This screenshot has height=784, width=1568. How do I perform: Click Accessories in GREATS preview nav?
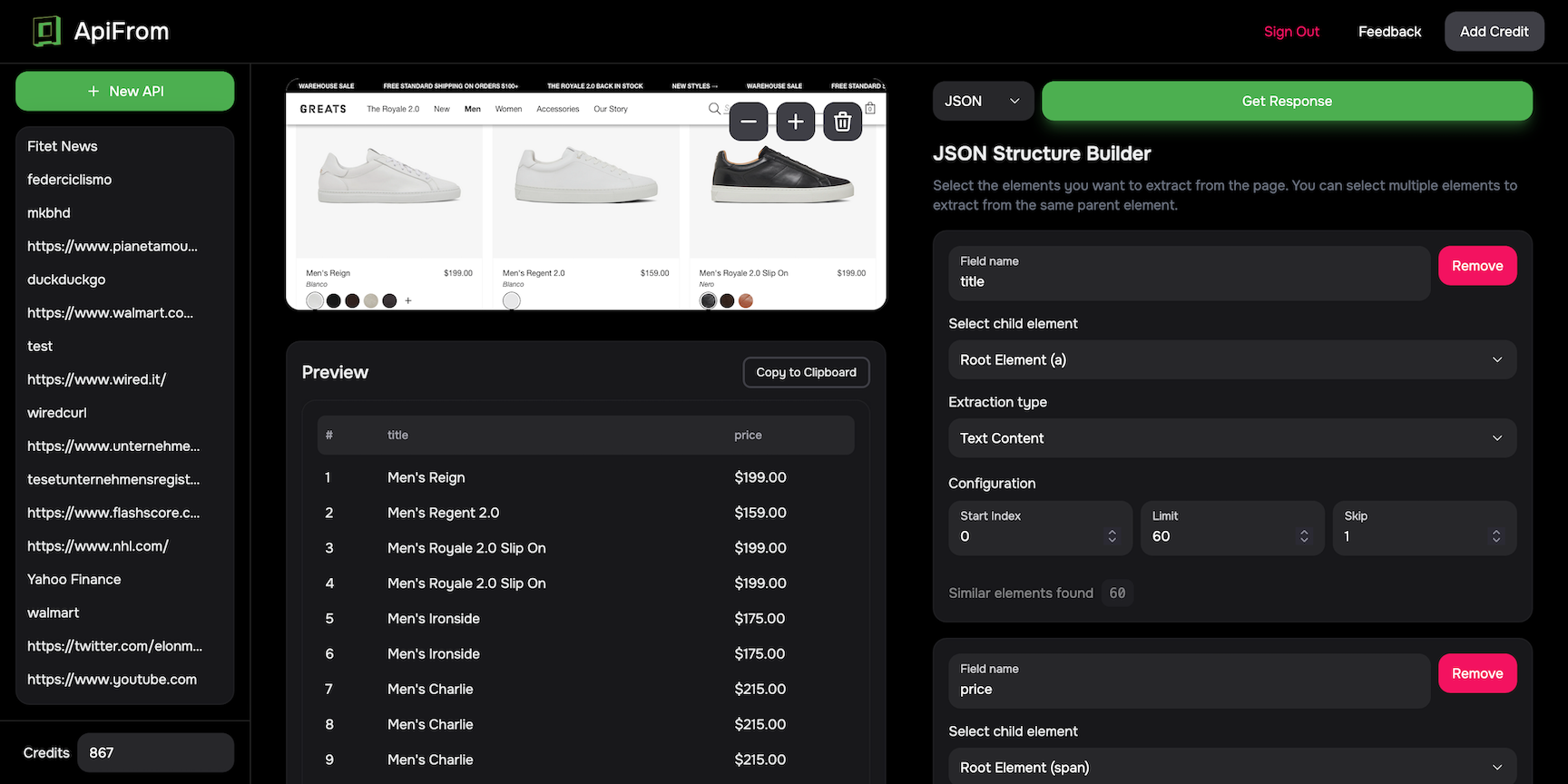557,109
